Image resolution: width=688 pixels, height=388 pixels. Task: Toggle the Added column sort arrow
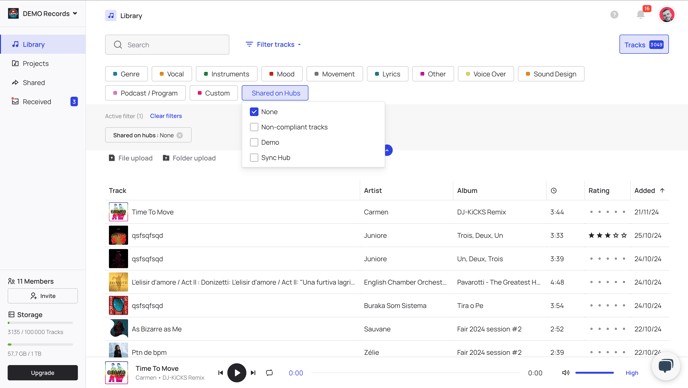[x=662, y=190]
